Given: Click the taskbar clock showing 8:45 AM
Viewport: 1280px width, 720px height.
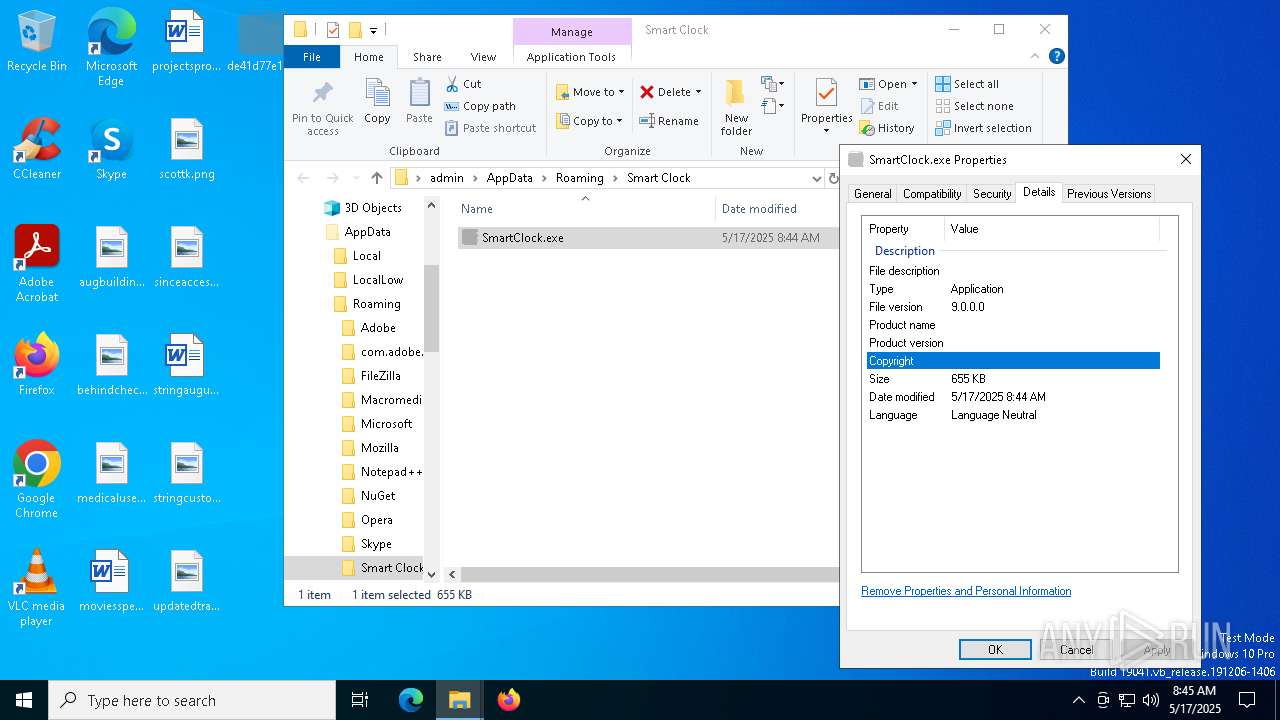Looking at the screenshot, I should pyautogui.click(x=1194, y=700).
